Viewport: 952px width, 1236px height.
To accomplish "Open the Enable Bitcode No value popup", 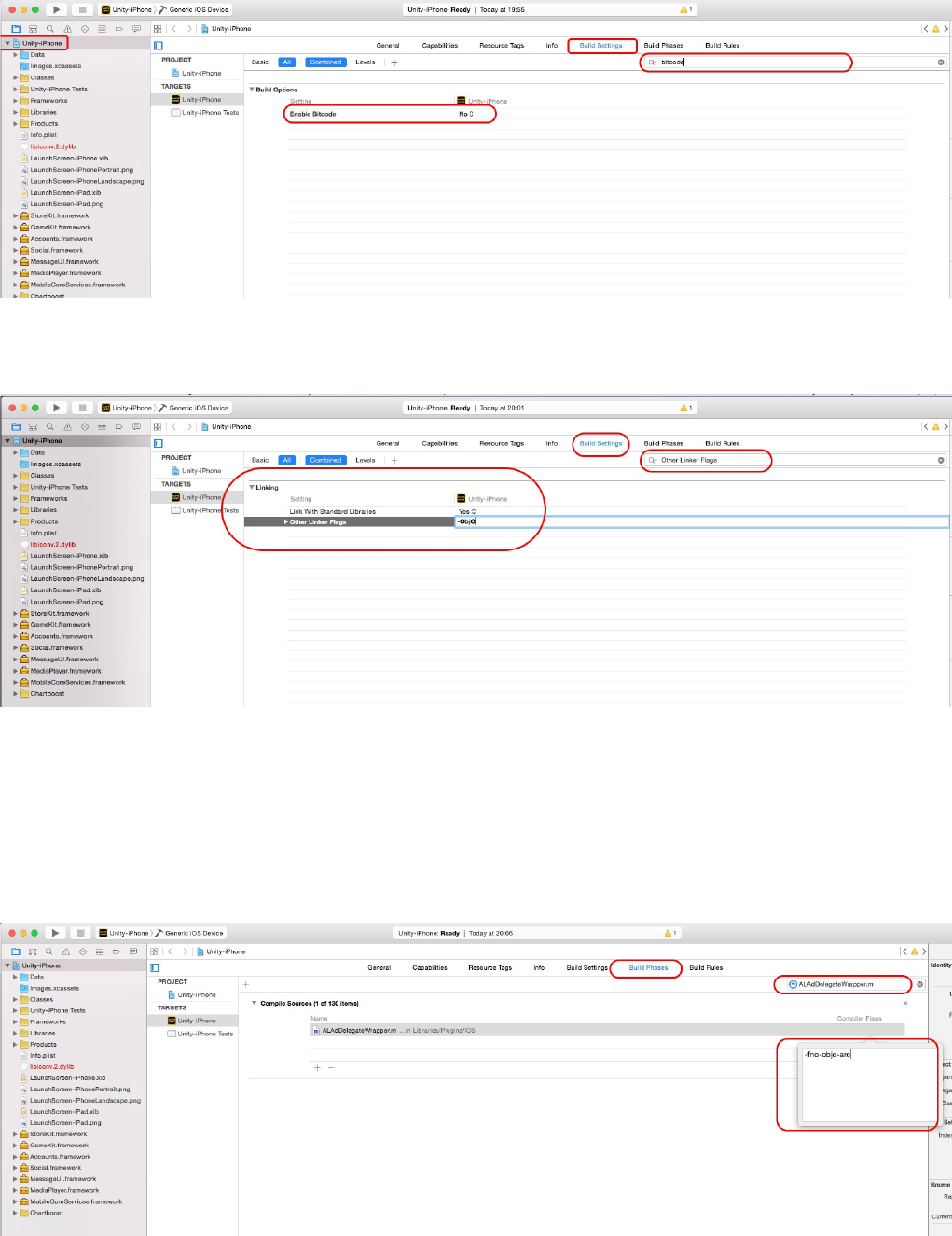I will click(466, 114).
